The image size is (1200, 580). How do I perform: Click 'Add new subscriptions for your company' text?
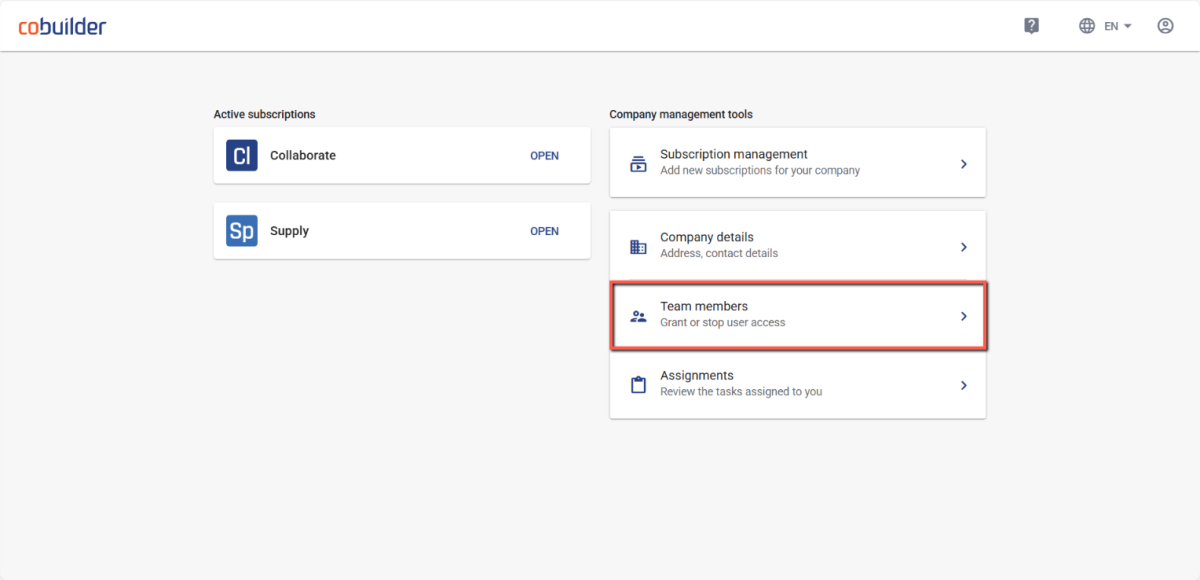coord(760,171)
